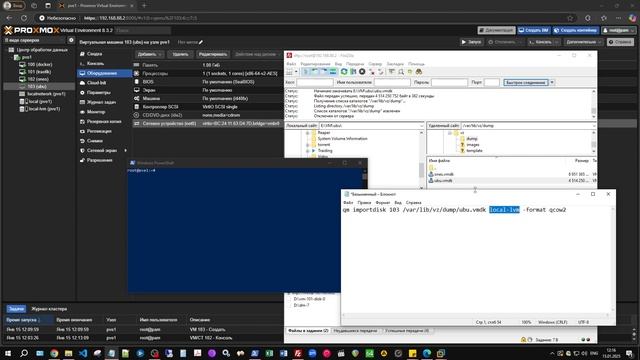Viewport: 640px width, 360px height.
Task: Open Резервная копия section in Proxmox
Action: tap(104, 122)
